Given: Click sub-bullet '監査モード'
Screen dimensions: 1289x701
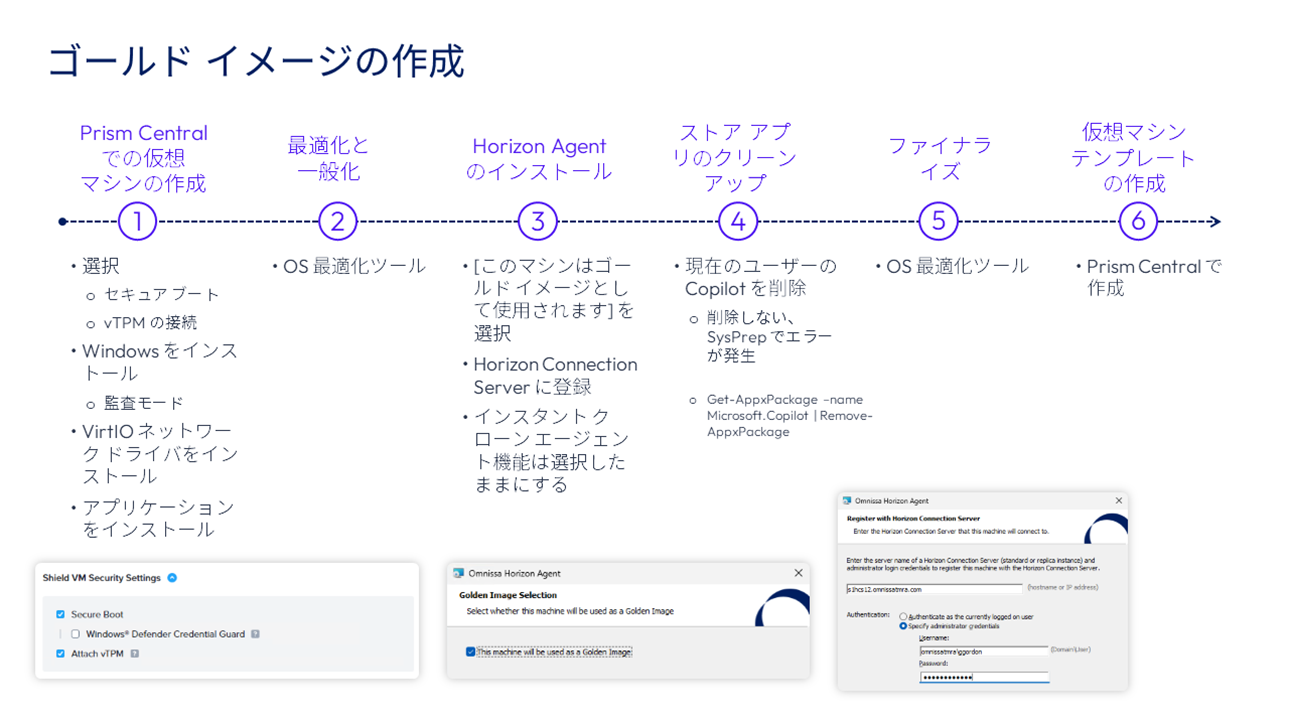Looking at the screenshot, I should (x=144, y=403).
